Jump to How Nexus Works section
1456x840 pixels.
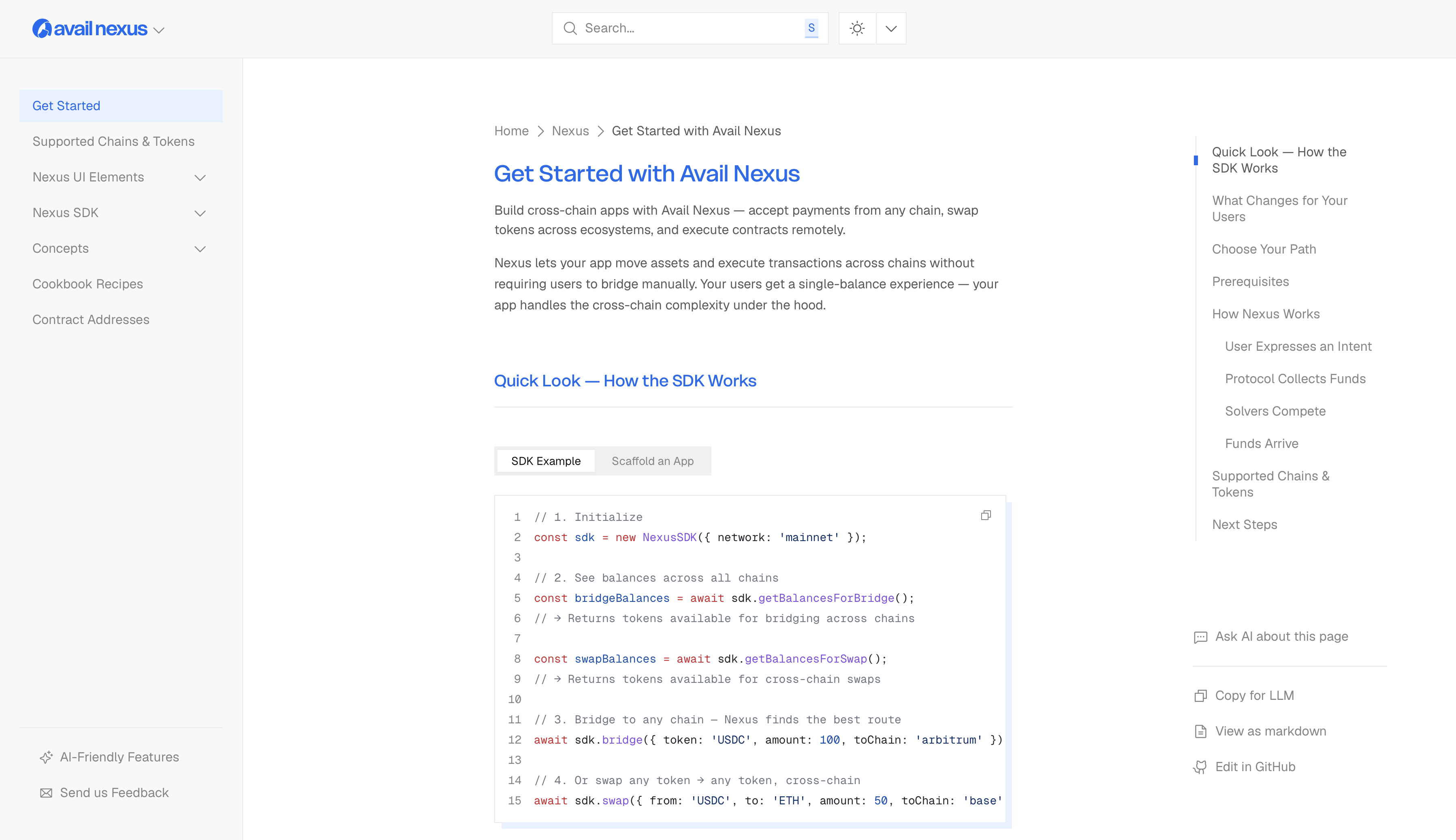(x=1266, y=314)
